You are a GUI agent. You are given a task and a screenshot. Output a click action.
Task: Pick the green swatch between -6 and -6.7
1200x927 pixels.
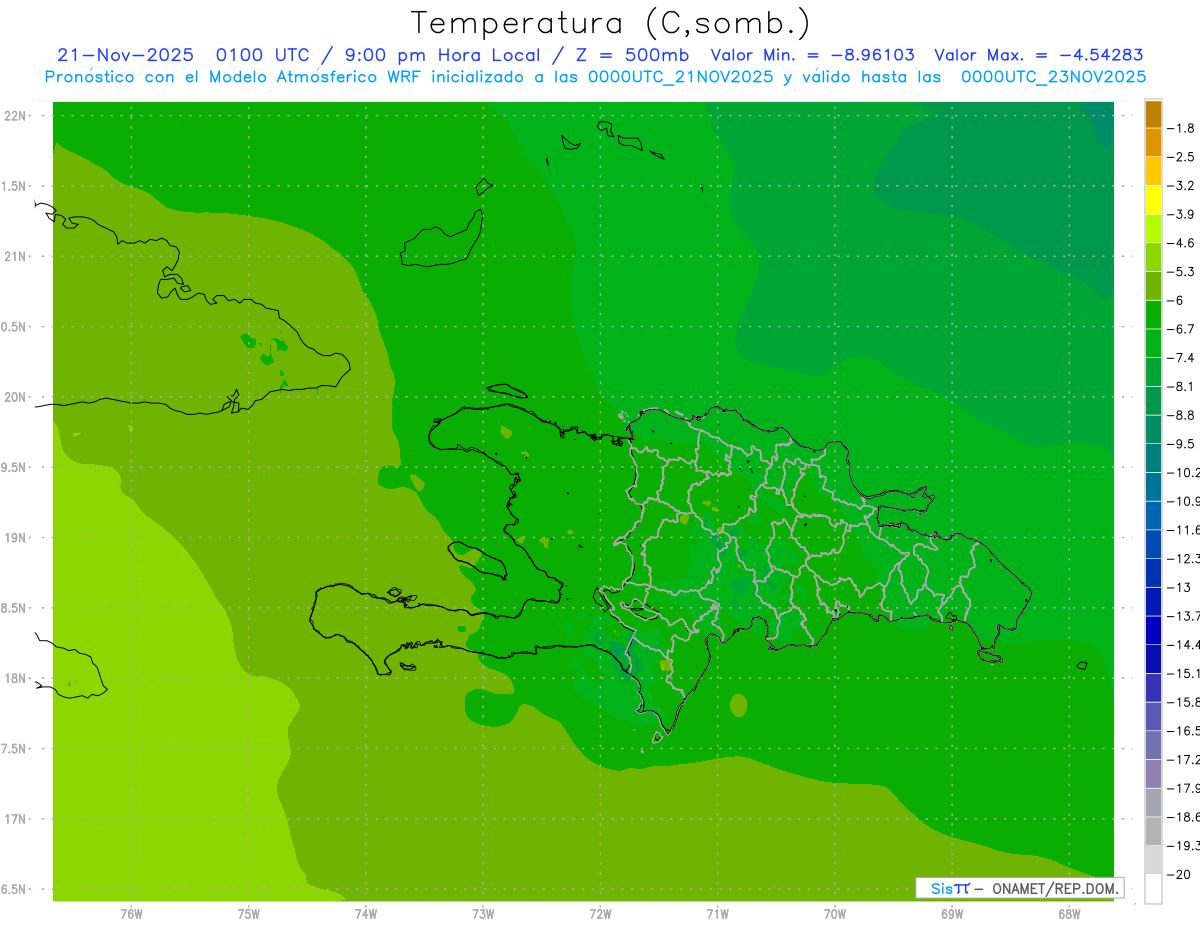pyautogui.click(x=1153, y=315)
